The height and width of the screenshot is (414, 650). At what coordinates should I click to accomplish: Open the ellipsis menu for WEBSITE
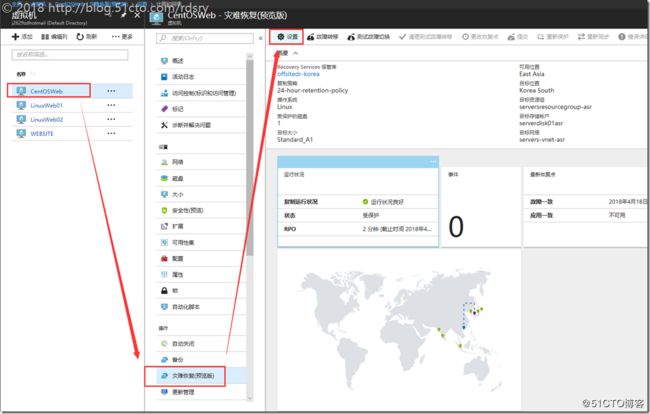(x=111, y=133)
